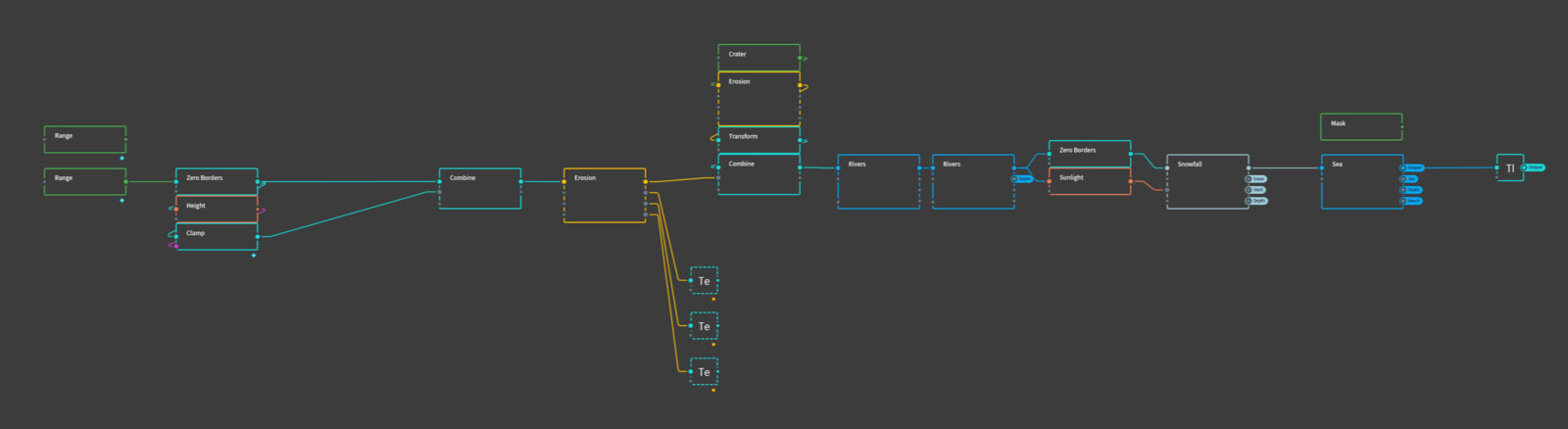Viewport: 1568px width, 429px height.
Task: Select the Rivers node directly after Combine
Action: [878, 181]
